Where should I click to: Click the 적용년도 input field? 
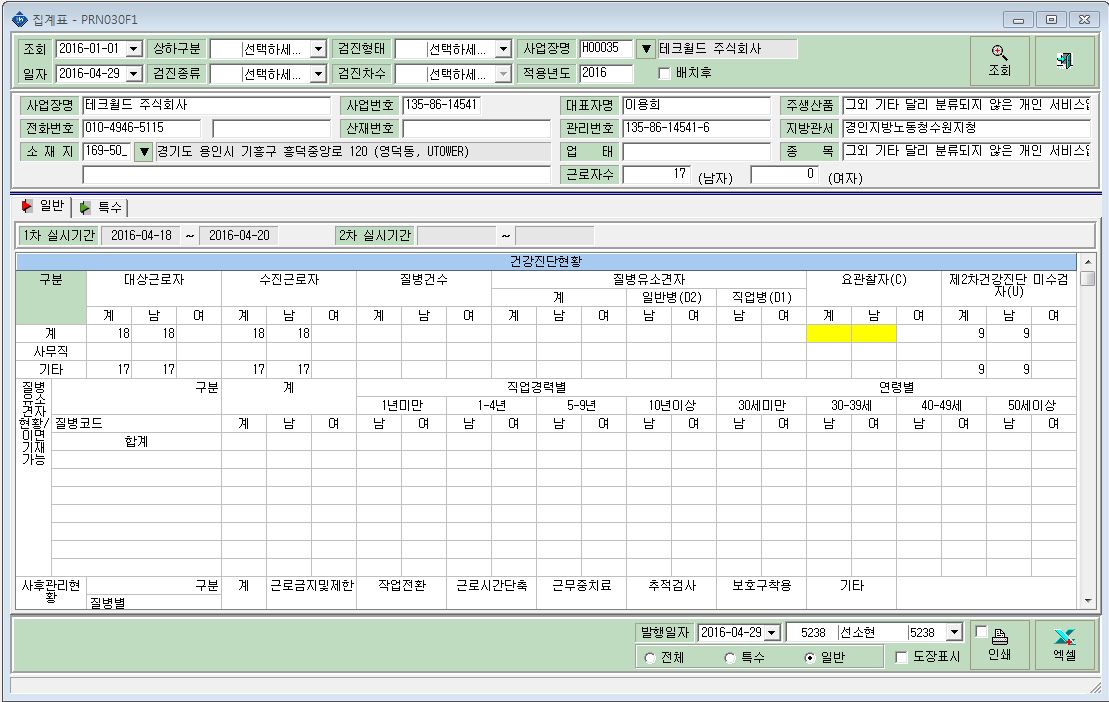click(x=606, y=73)
